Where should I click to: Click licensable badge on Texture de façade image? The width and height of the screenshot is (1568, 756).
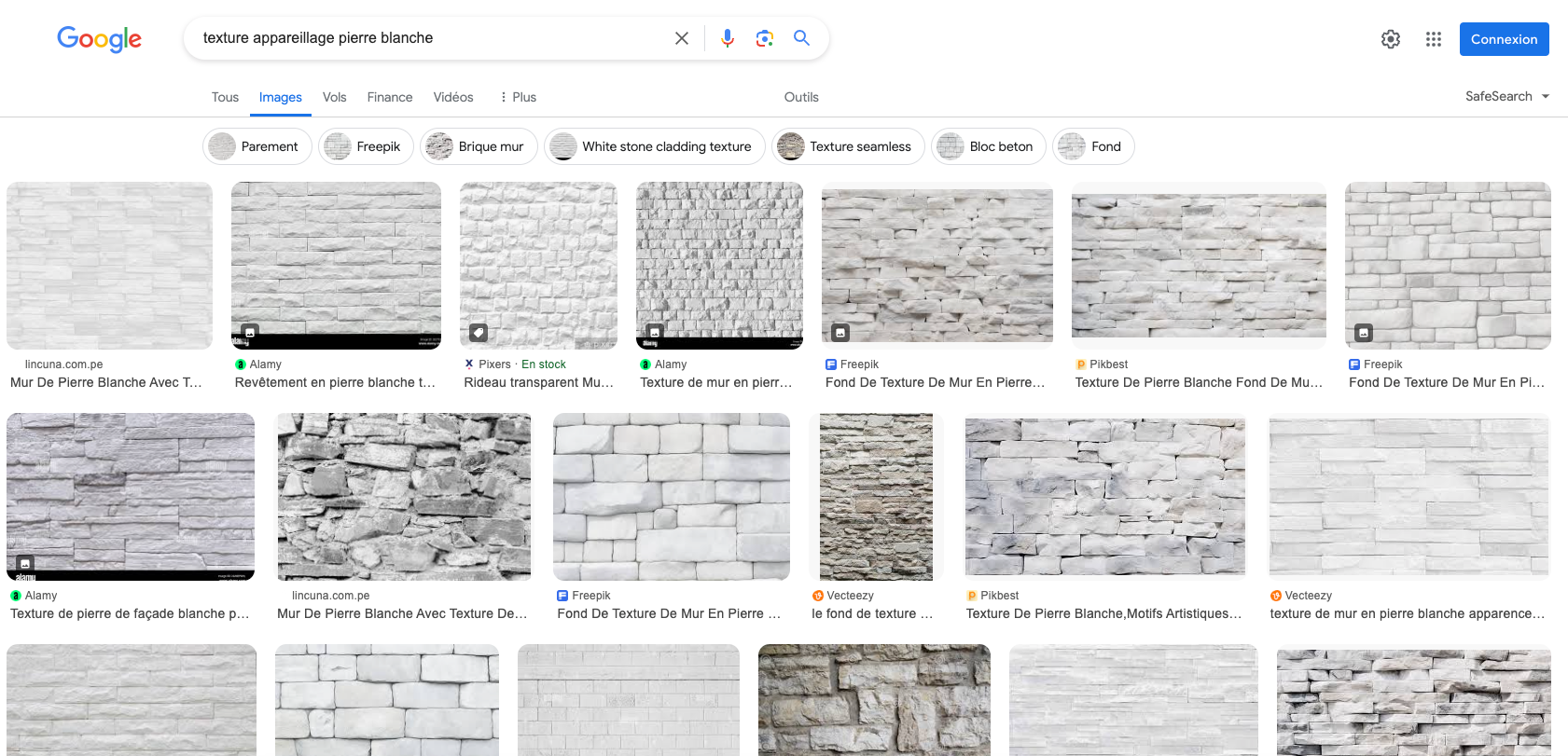point(25,563)
